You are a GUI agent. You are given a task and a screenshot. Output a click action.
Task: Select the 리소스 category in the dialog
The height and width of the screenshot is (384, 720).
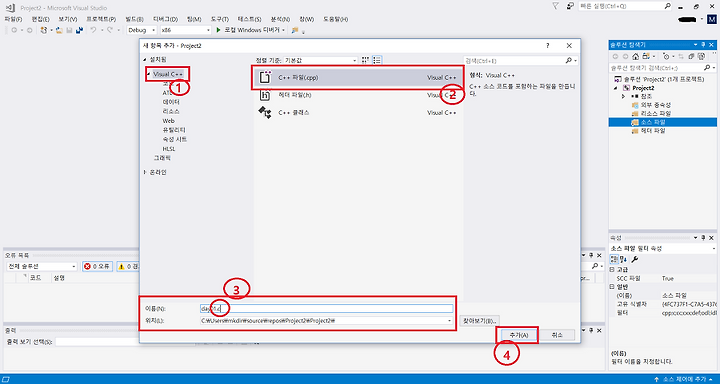171,112
